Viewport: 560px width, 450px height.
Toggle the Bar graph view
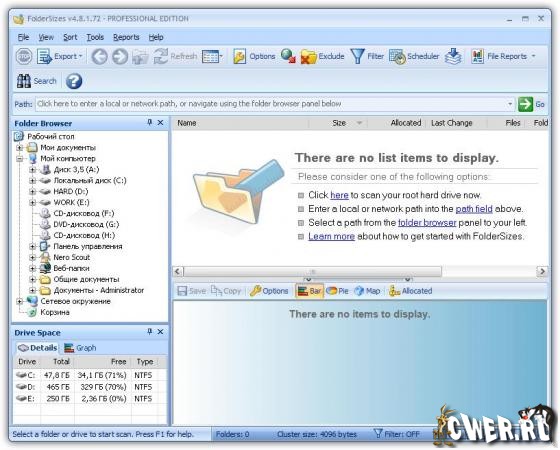(309, 291)
